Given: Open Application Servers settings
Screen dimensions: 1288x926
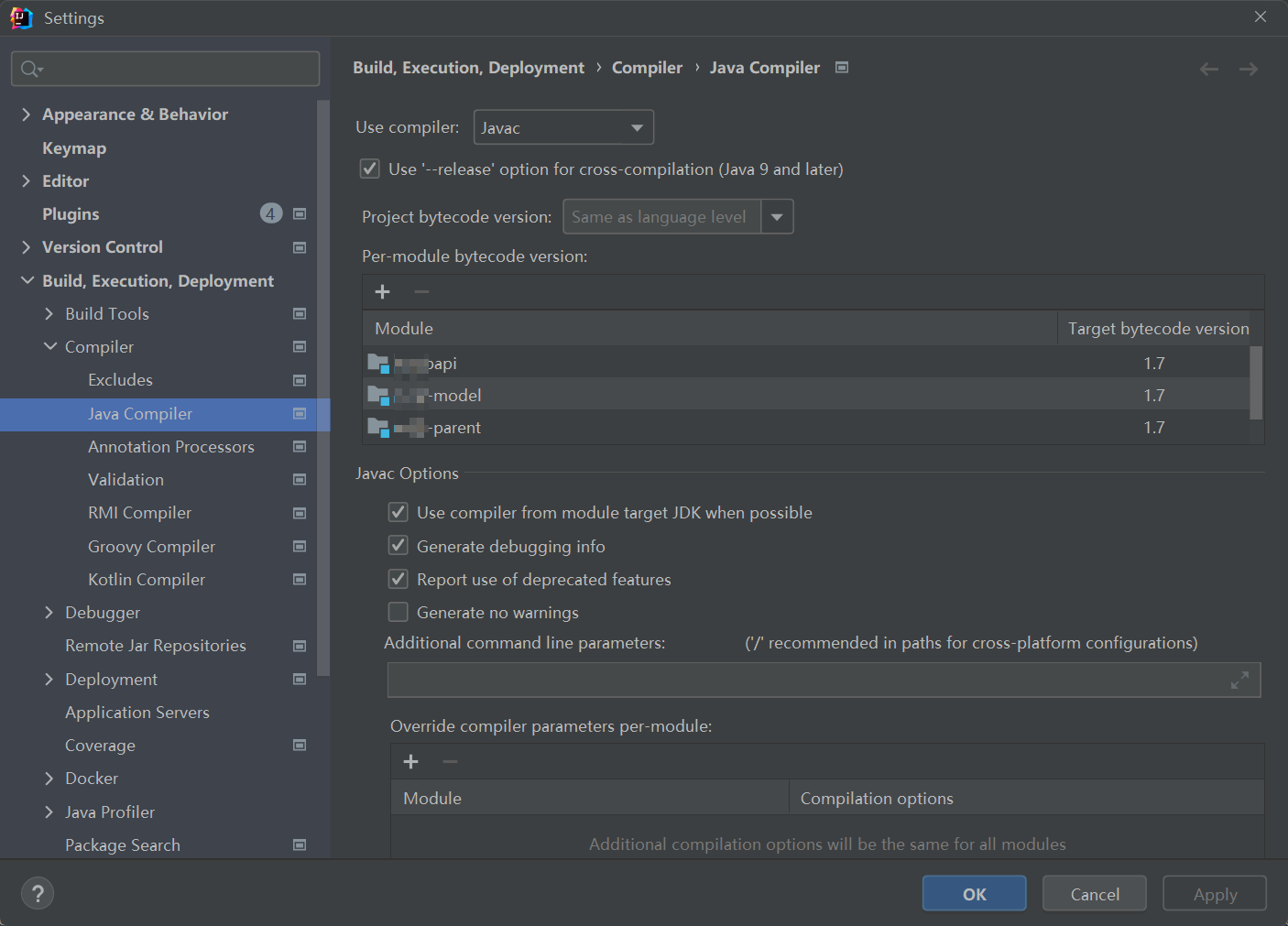Looking at the screenshot, I should tap(137, 713).
